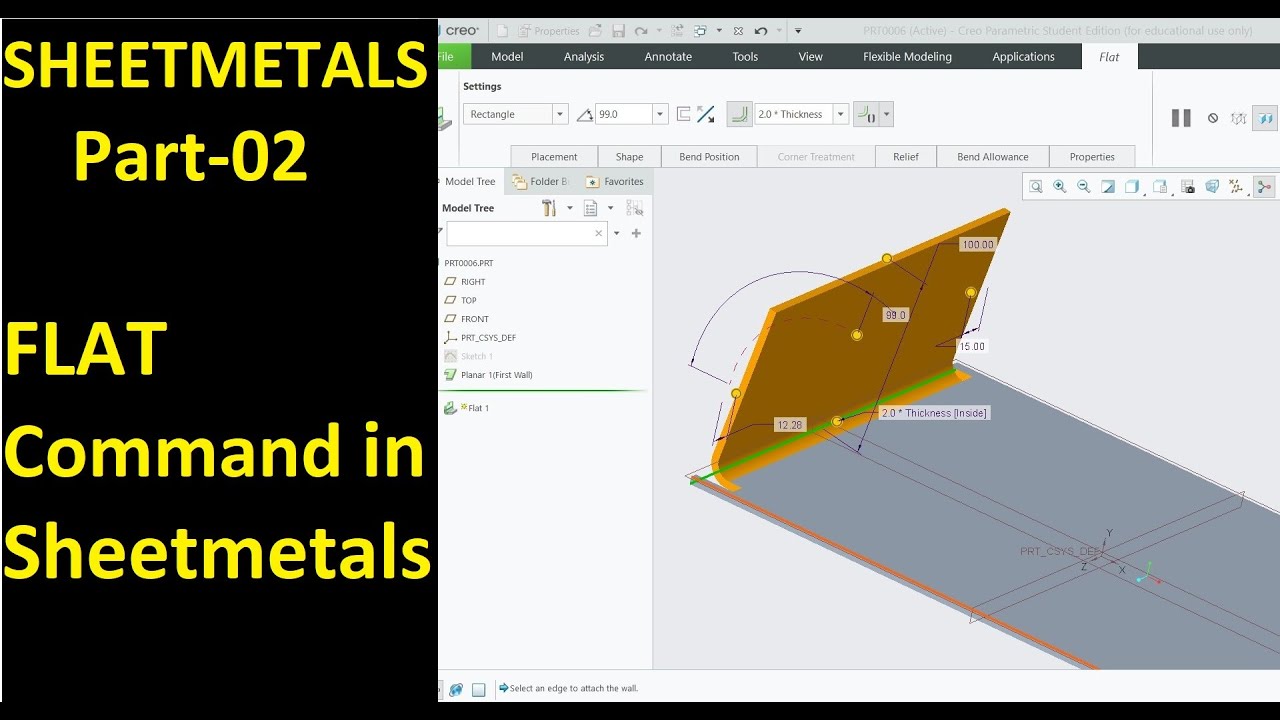Expand dropdown arrow beside tree settings hammer
This screenshot has width=1280, height=720.
[x=570, y=208]
